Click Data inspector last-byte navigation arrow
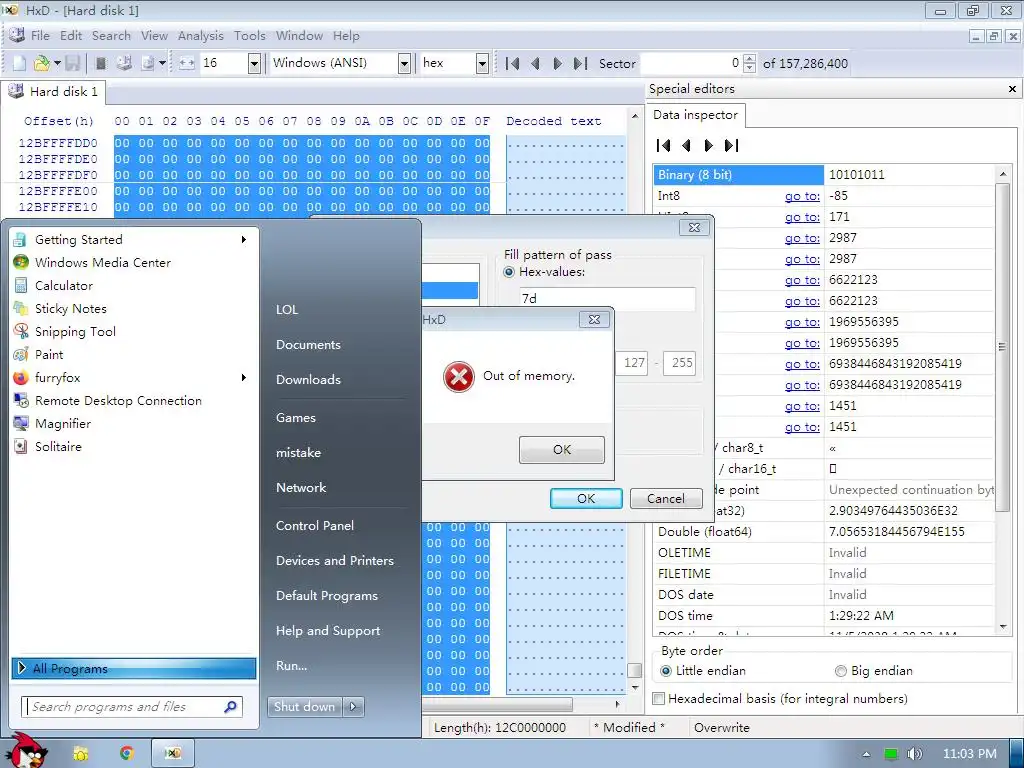1024x768 pixels. 731,145
